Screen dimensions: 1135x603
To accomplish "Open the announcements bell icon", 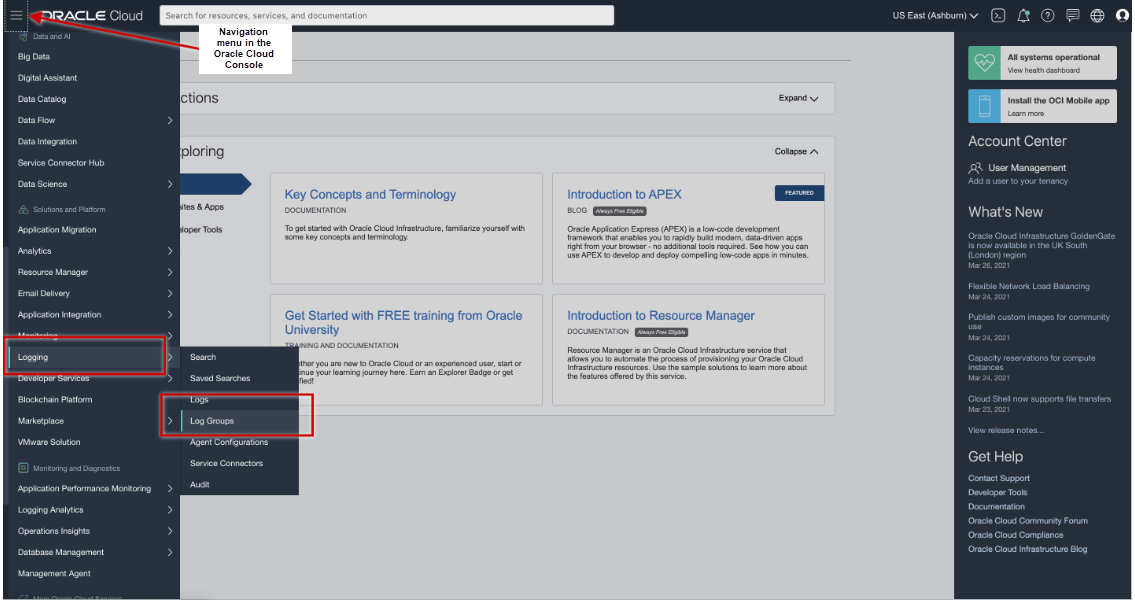I will tap(1023, 15).
